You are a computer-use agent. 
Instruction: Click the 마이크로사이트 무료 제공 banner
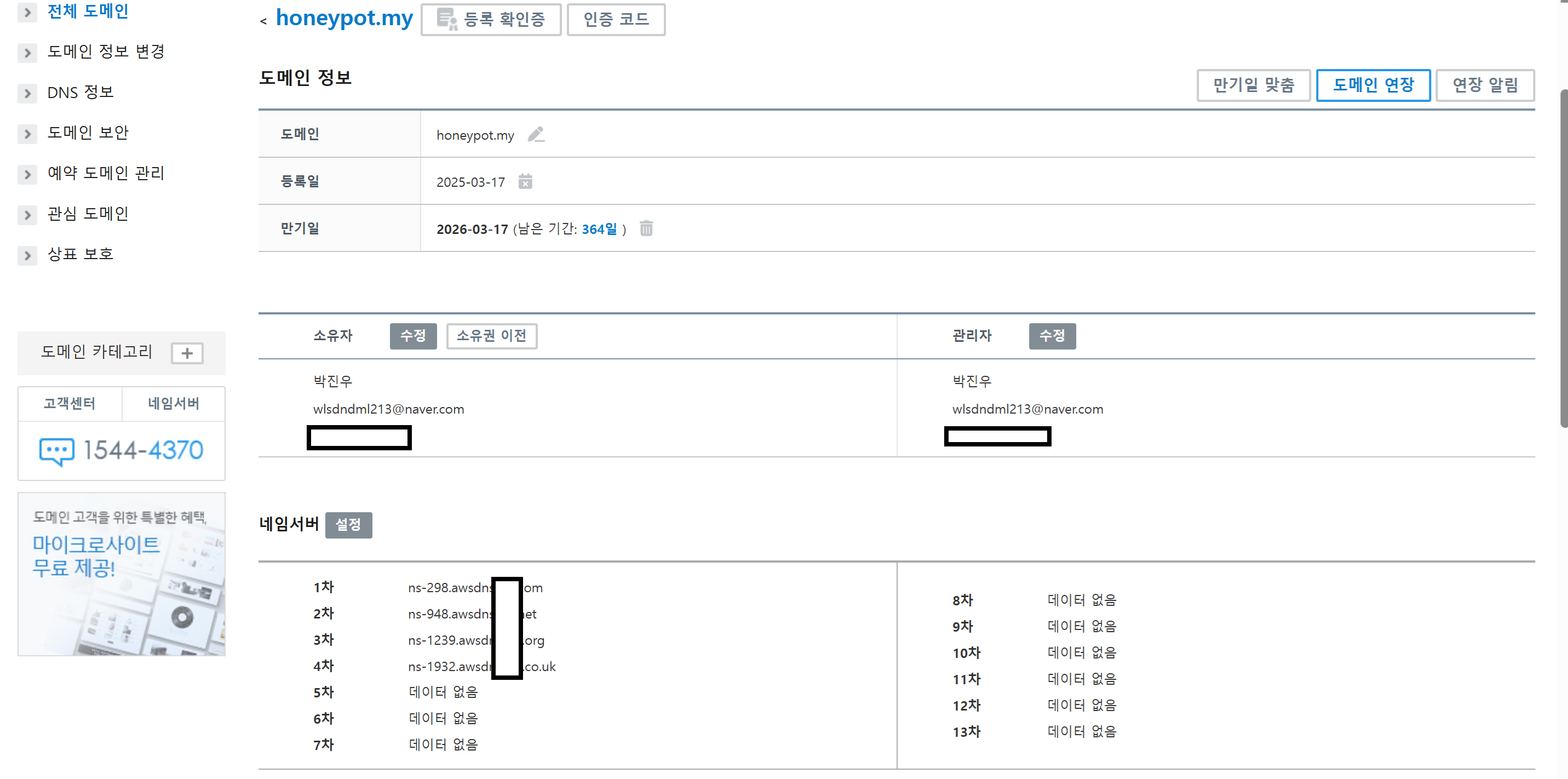121,573
